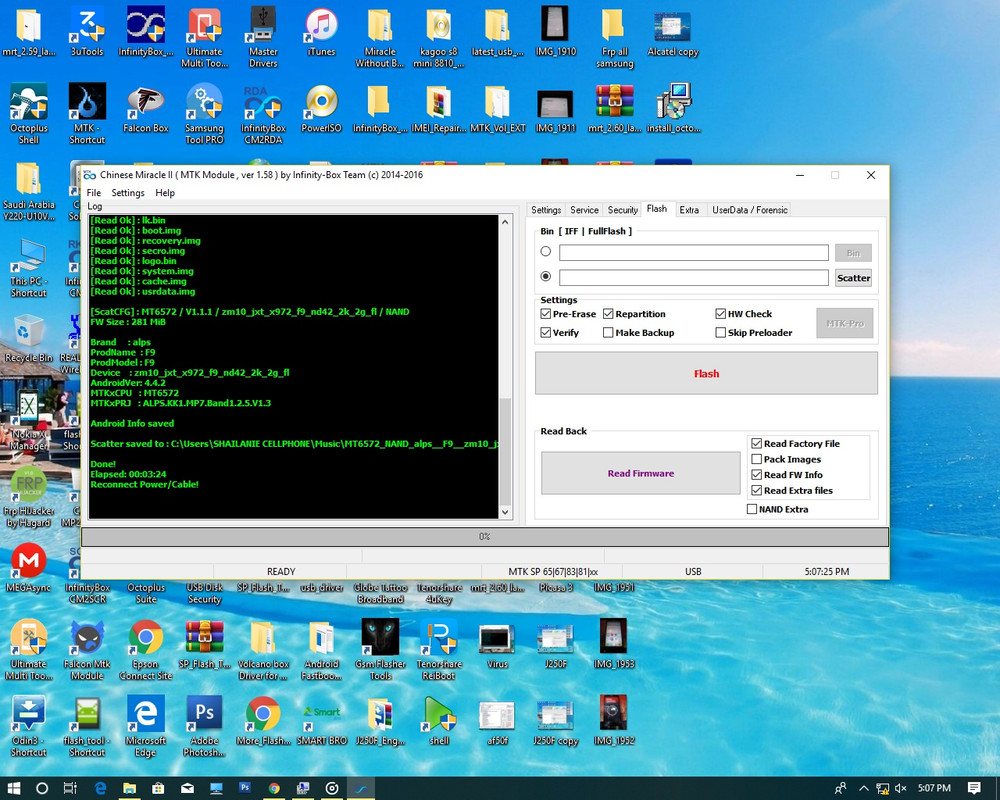
Task: Switch to the Extra tab
Action: click(x=689, y=210)
